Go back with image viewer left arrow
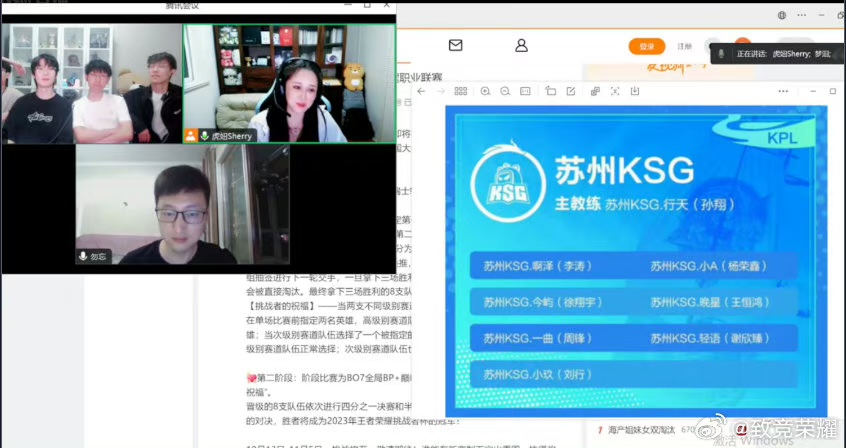This screenshot has height=448, width=846. [x=421, y=91]
